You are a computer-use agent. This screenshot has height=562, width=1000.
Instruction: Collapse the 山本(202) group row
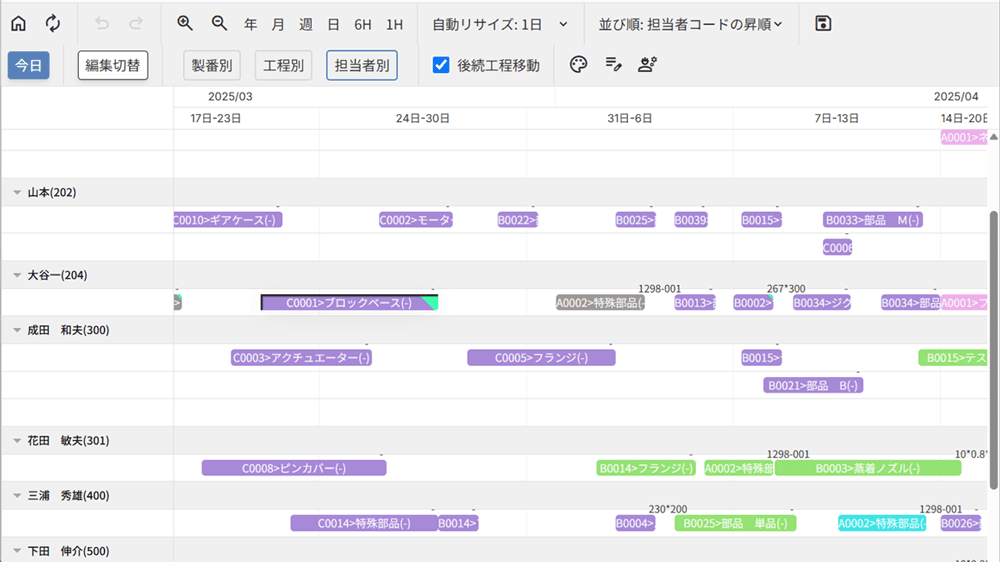point(17,192)
